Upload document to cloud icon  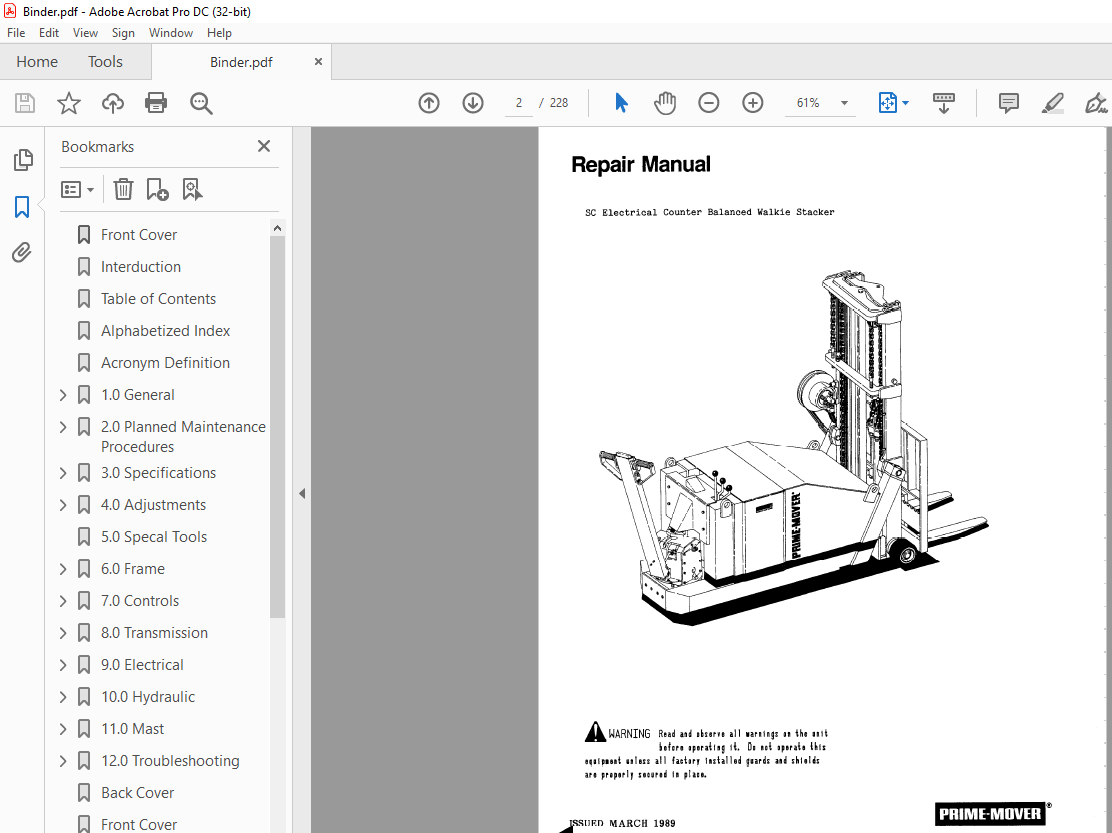point(113,103)
